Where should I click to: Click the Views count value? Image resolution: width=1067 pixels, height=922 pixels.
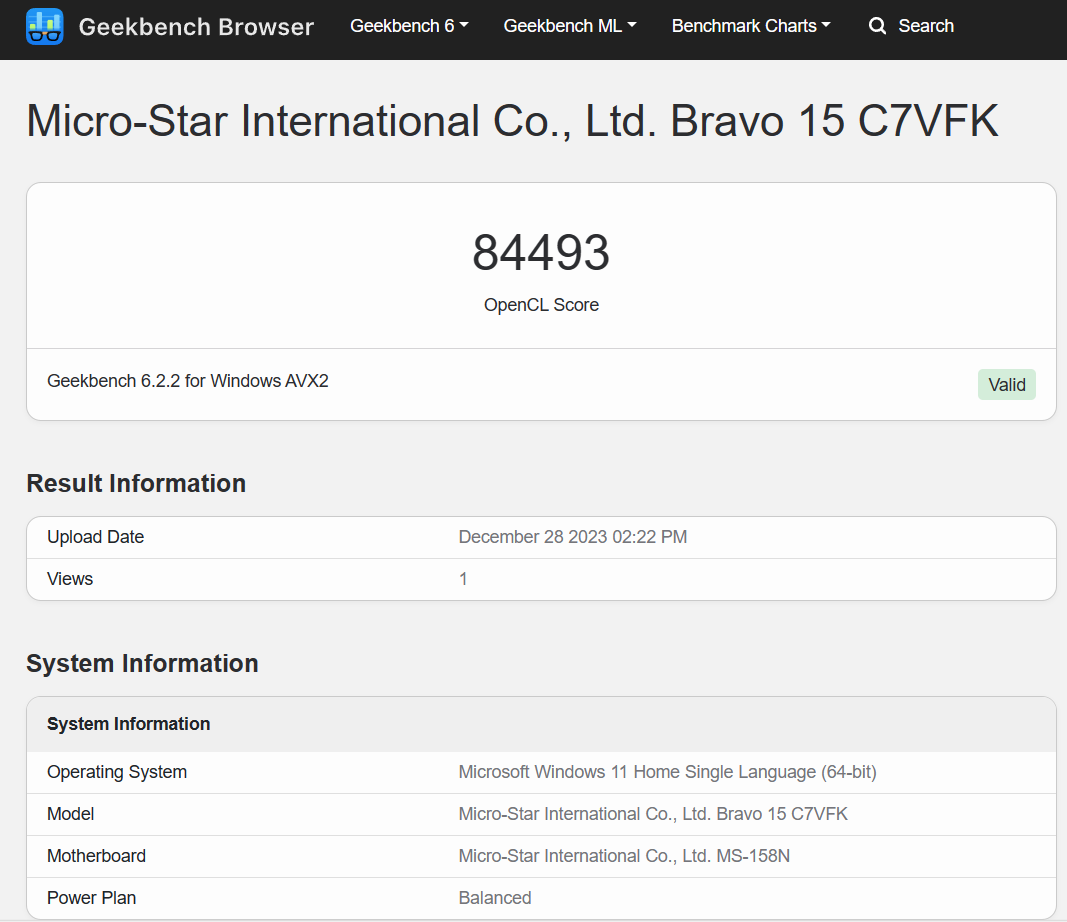(x=463, y=578)
